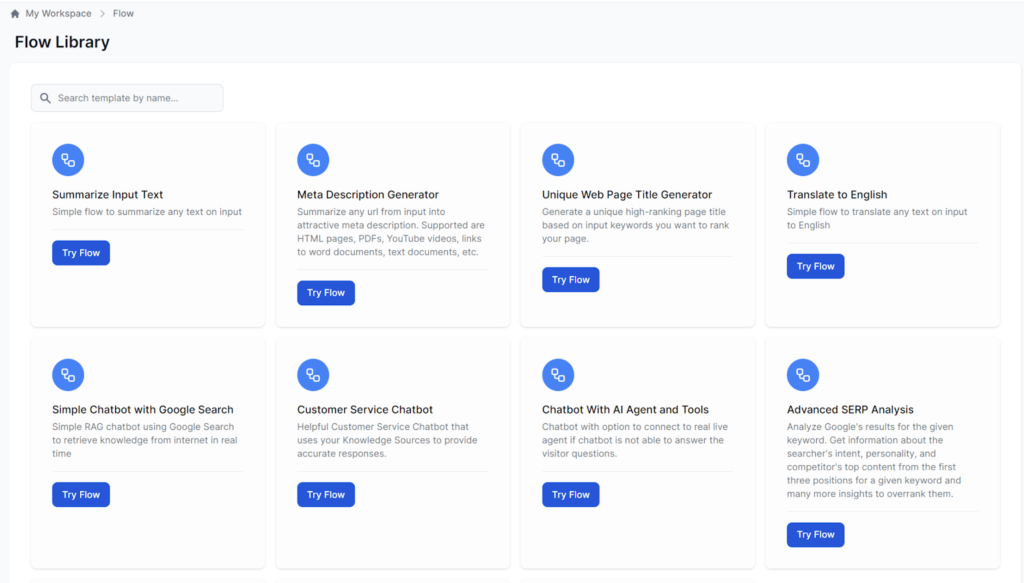The width and height of the screenshot is (1024, 583).
Task: Click the Translate to English flow icon
Action: click(x=803, y=159)
